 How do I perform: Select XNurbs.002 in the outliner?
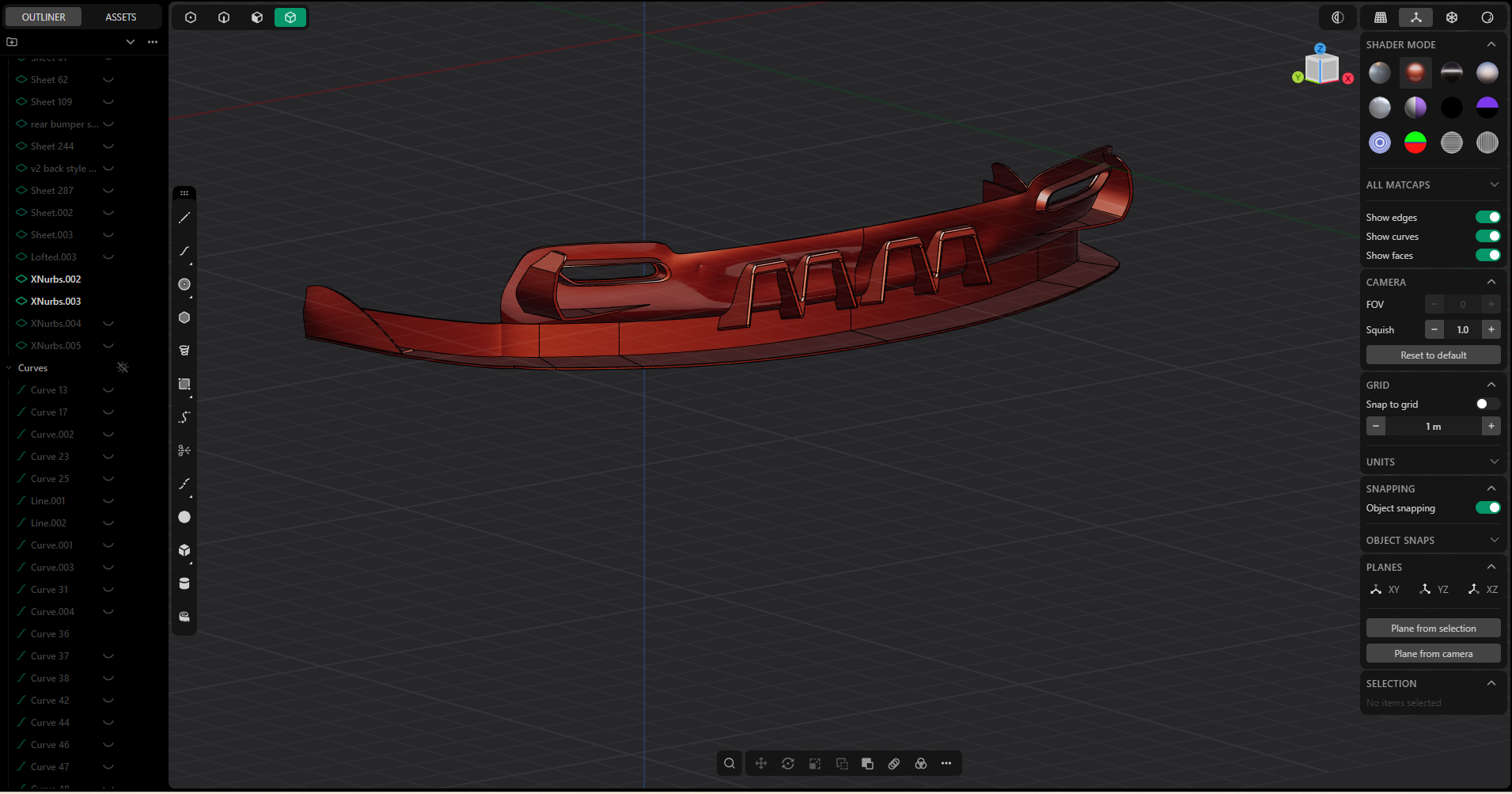[55, 279]
